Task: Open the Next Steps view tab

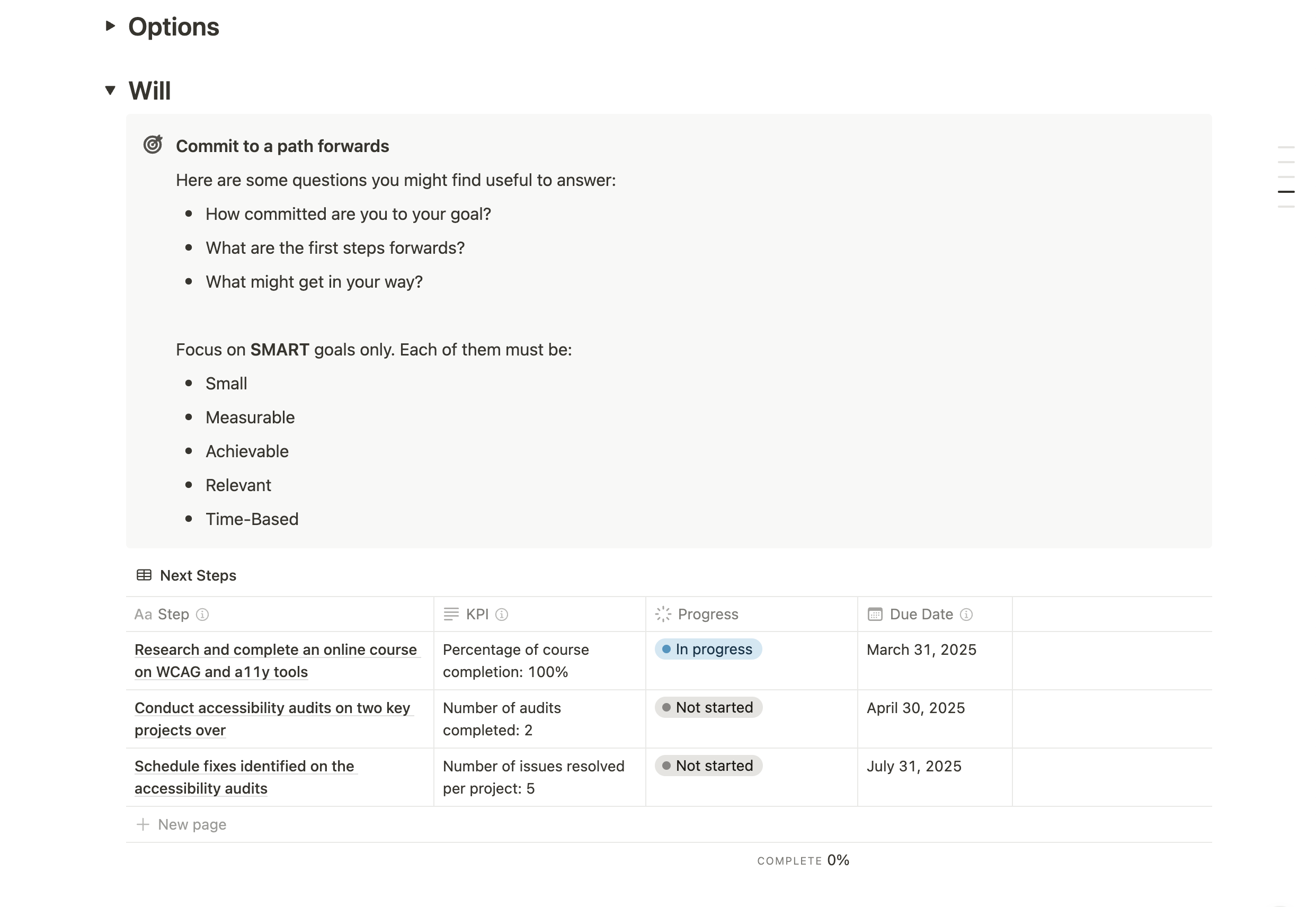Action: click(x=198, y=575)
